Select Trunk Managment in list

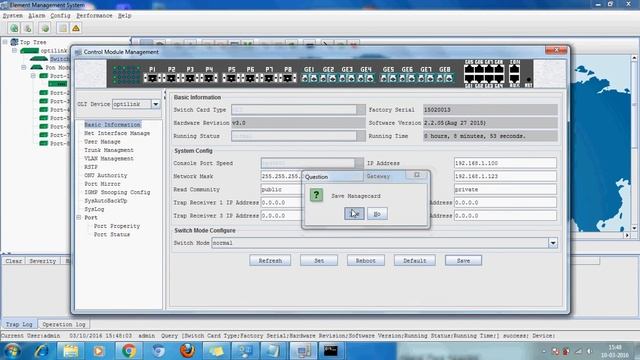coord(109,150)
